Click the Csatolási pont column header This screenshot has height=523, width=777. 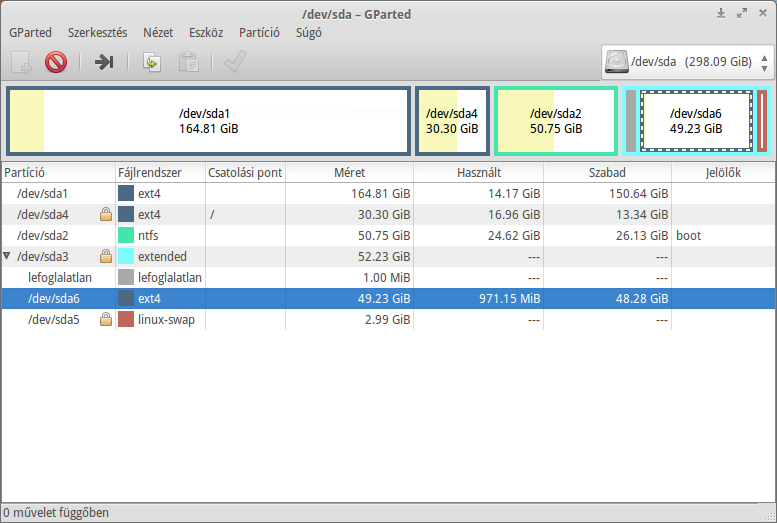(x=245, y=173)
